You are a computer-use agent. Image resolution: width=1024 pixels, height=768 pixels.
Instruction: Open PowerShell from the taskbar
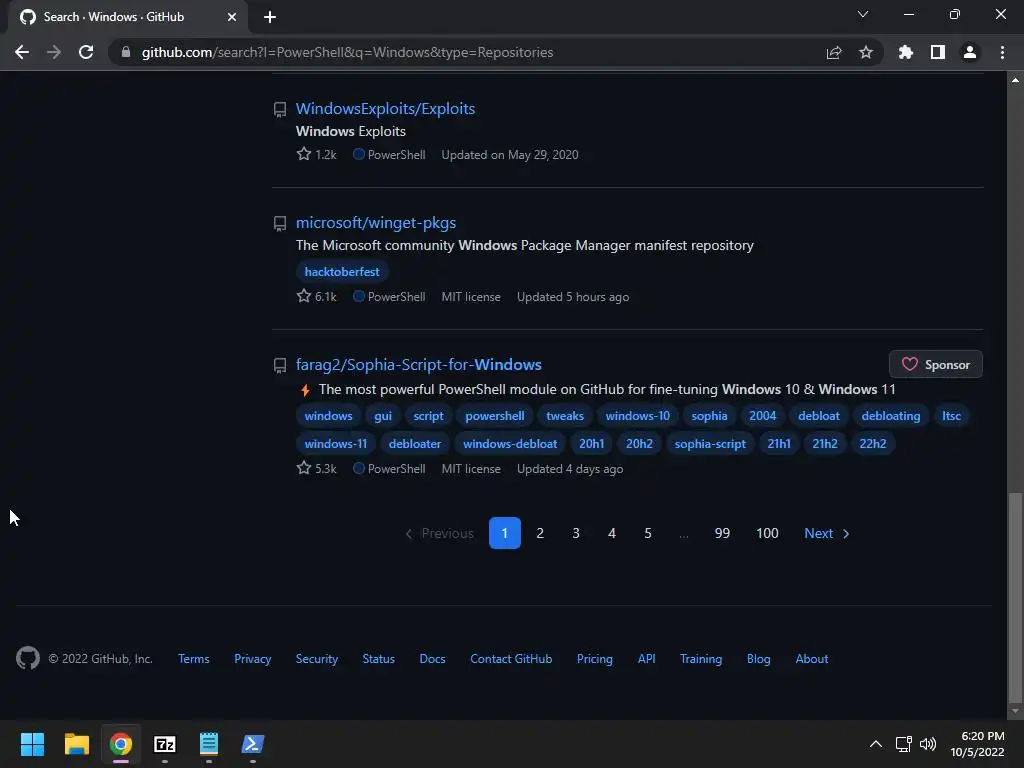[253, 744]
